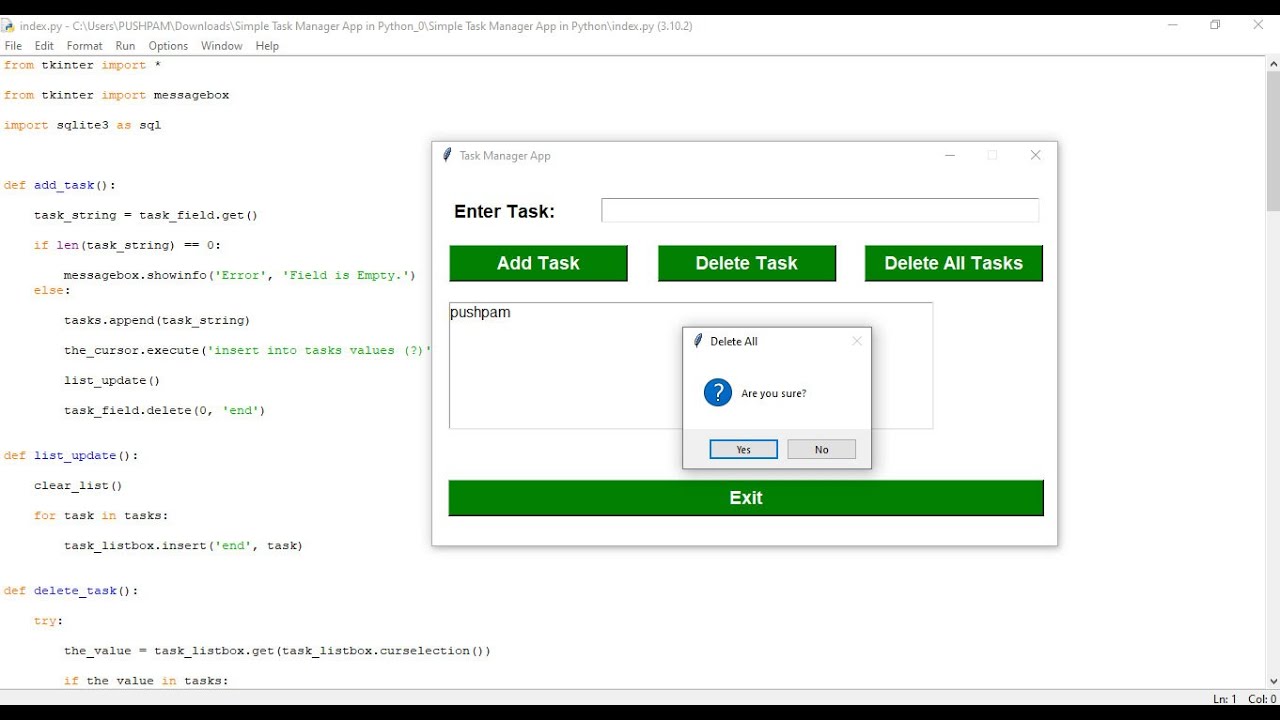Screen dimensions: 1280x720
Task: Focus the Enter Task input field
Action: (820, 210)
